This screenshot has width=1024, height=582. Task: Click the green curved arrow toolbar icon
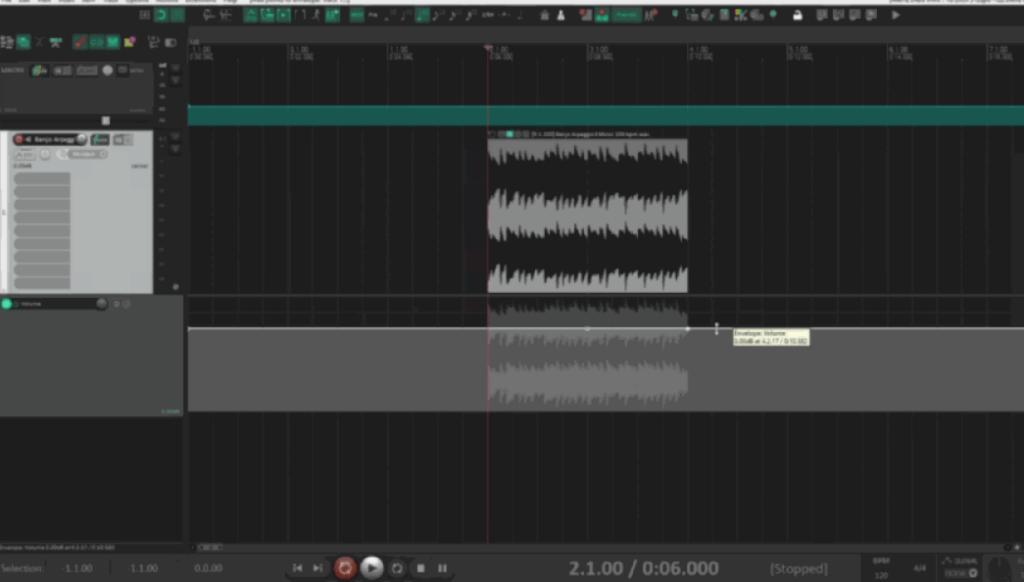coord(161,14)
